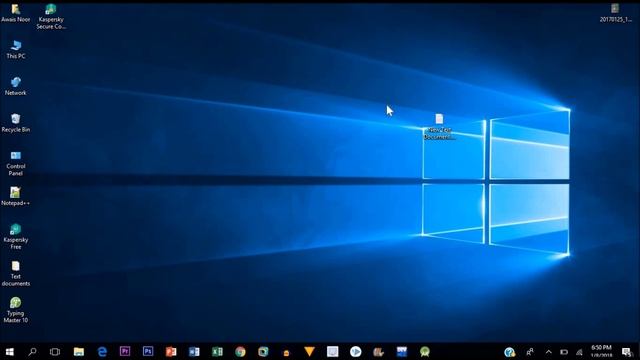This screenshot has width=640, height=360.
Task: Show hidden system tray icons
Action: point(549,352)
